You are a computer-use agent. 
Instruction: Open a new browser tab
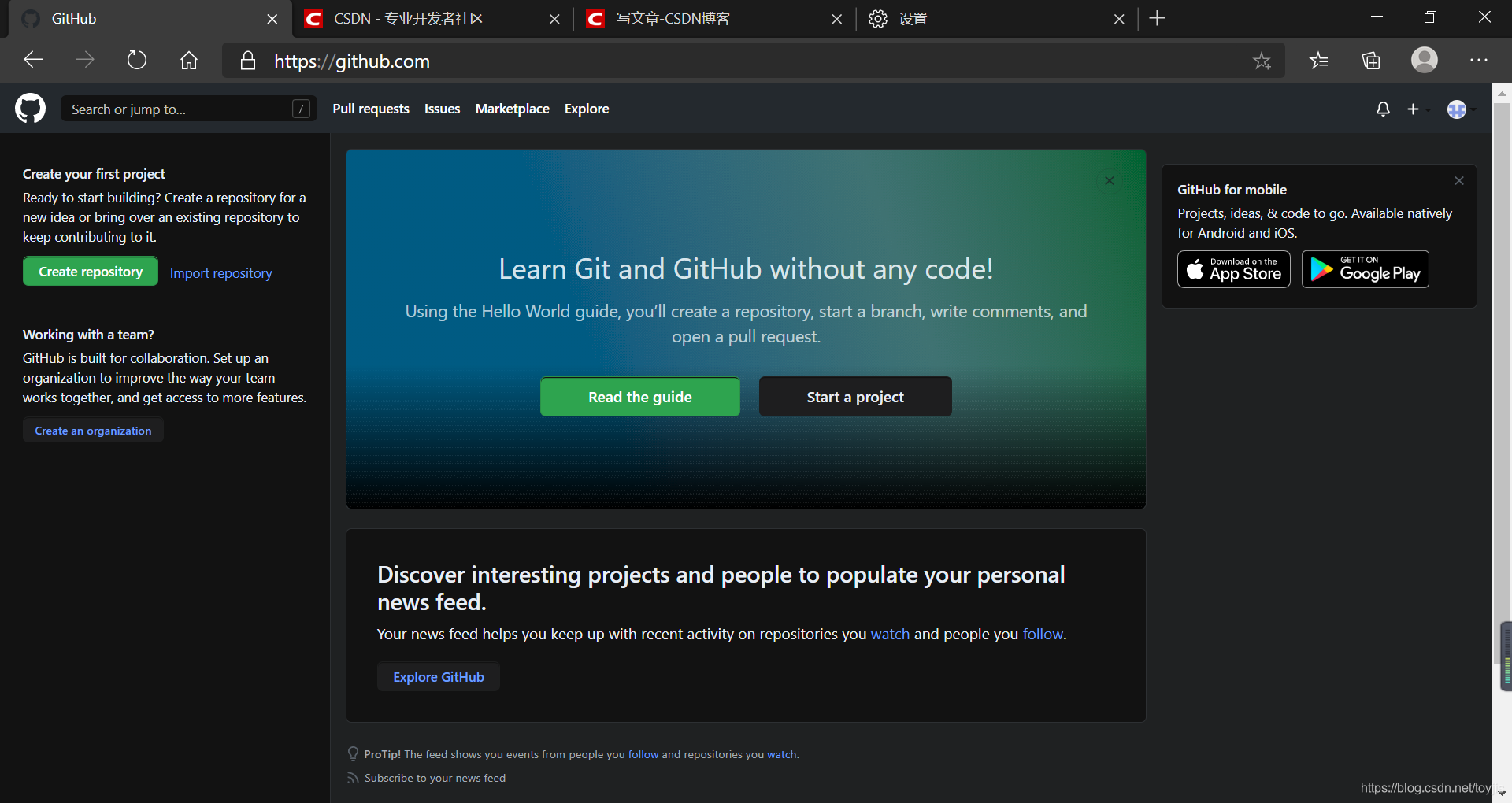pyautogui.click(x=1157, y=18)
